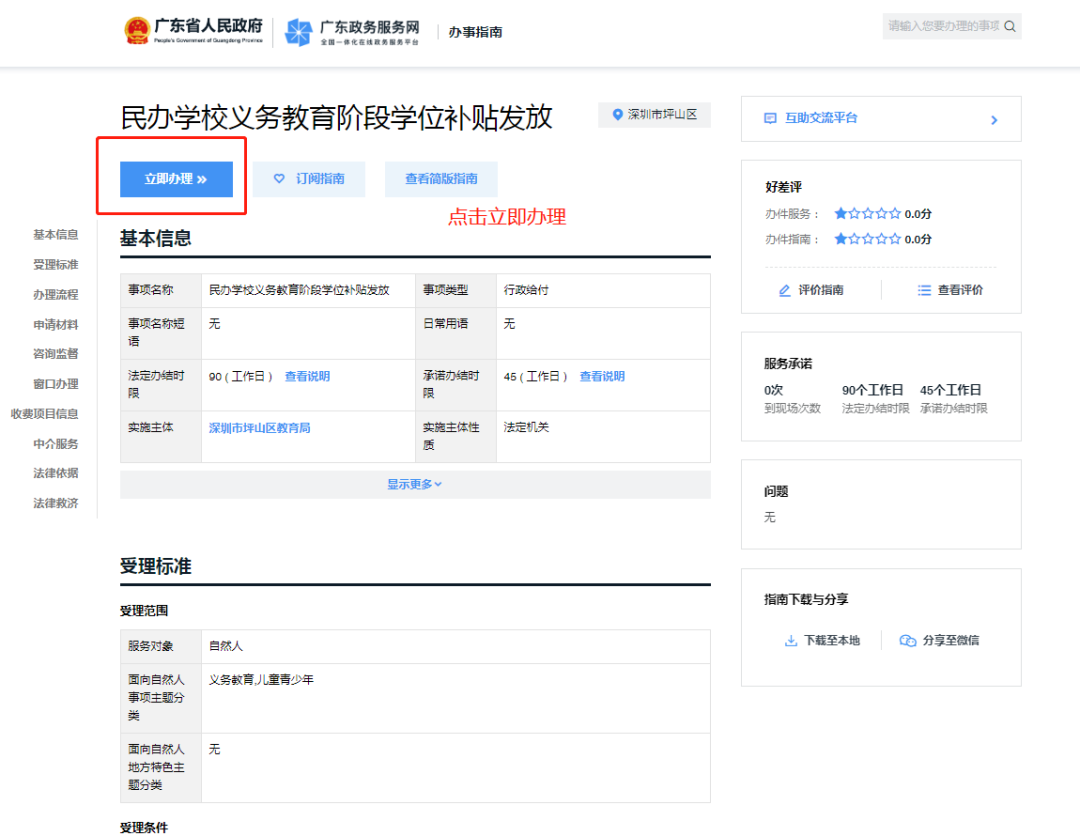The image size is (1080, 836).
Task: Open the 深圳市坪山区教育局 link
Action: pos(259,427)
